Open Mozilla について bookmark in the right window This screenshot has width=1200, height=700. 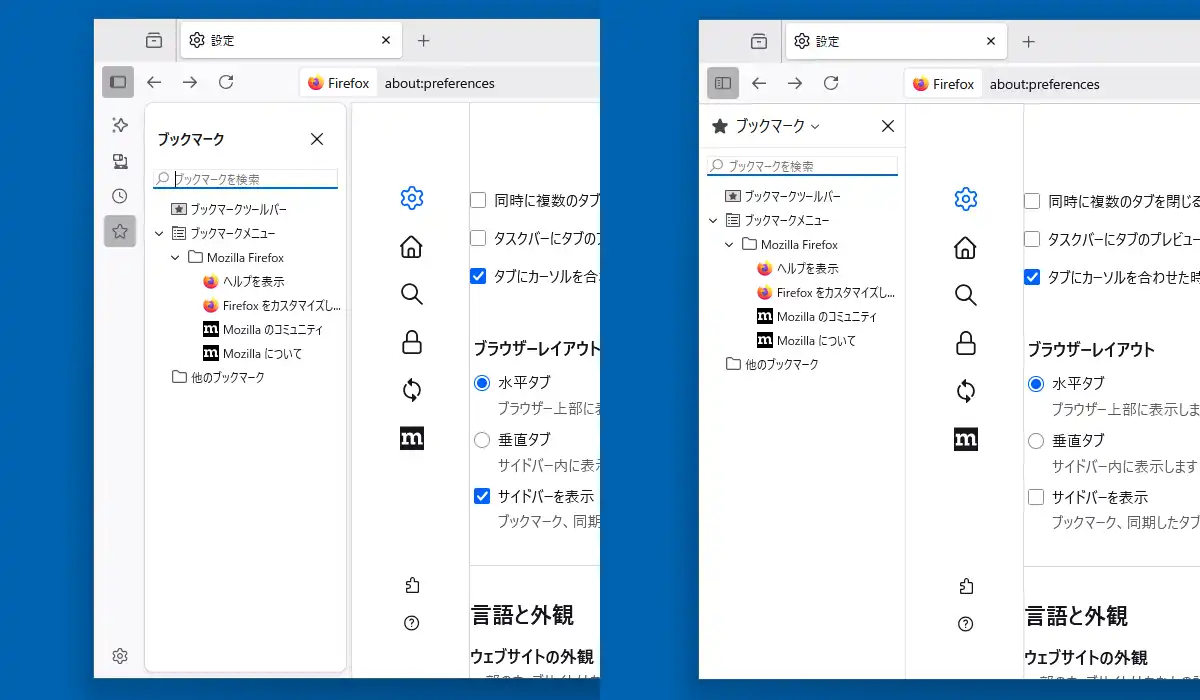807,340
